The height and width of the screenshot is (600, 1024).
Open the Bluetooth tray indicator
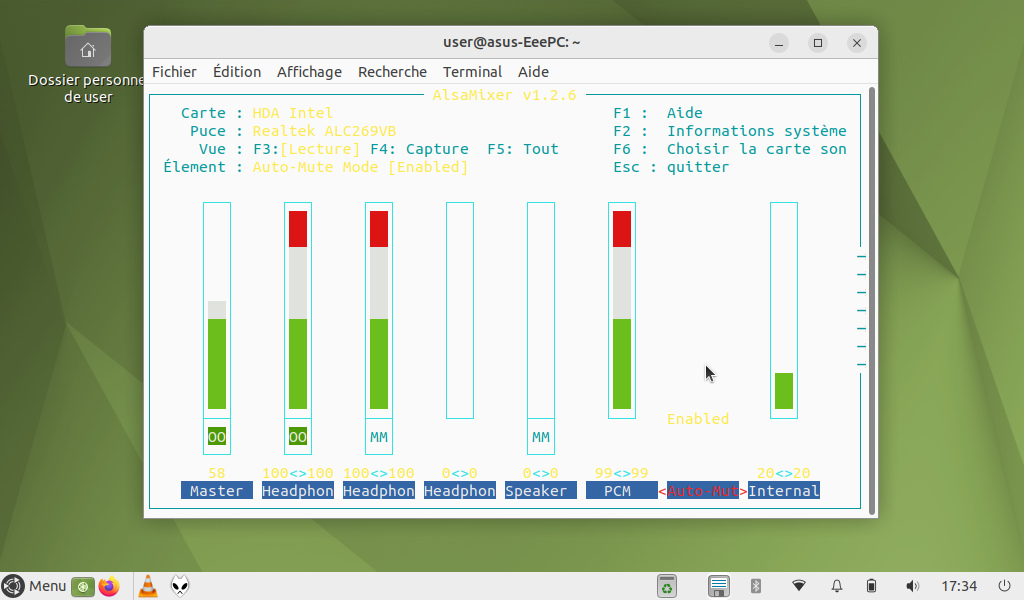[756, 586]
